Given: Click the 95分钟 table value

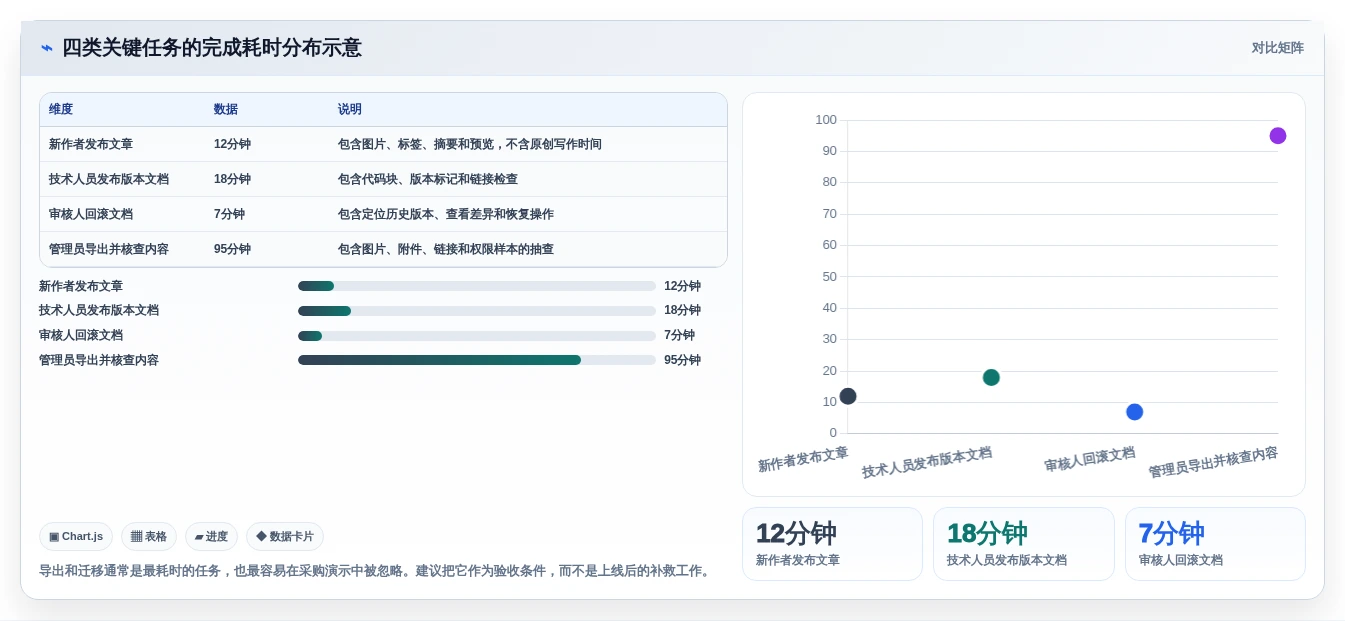Looking at the screenshot, I should click(232, 249).
